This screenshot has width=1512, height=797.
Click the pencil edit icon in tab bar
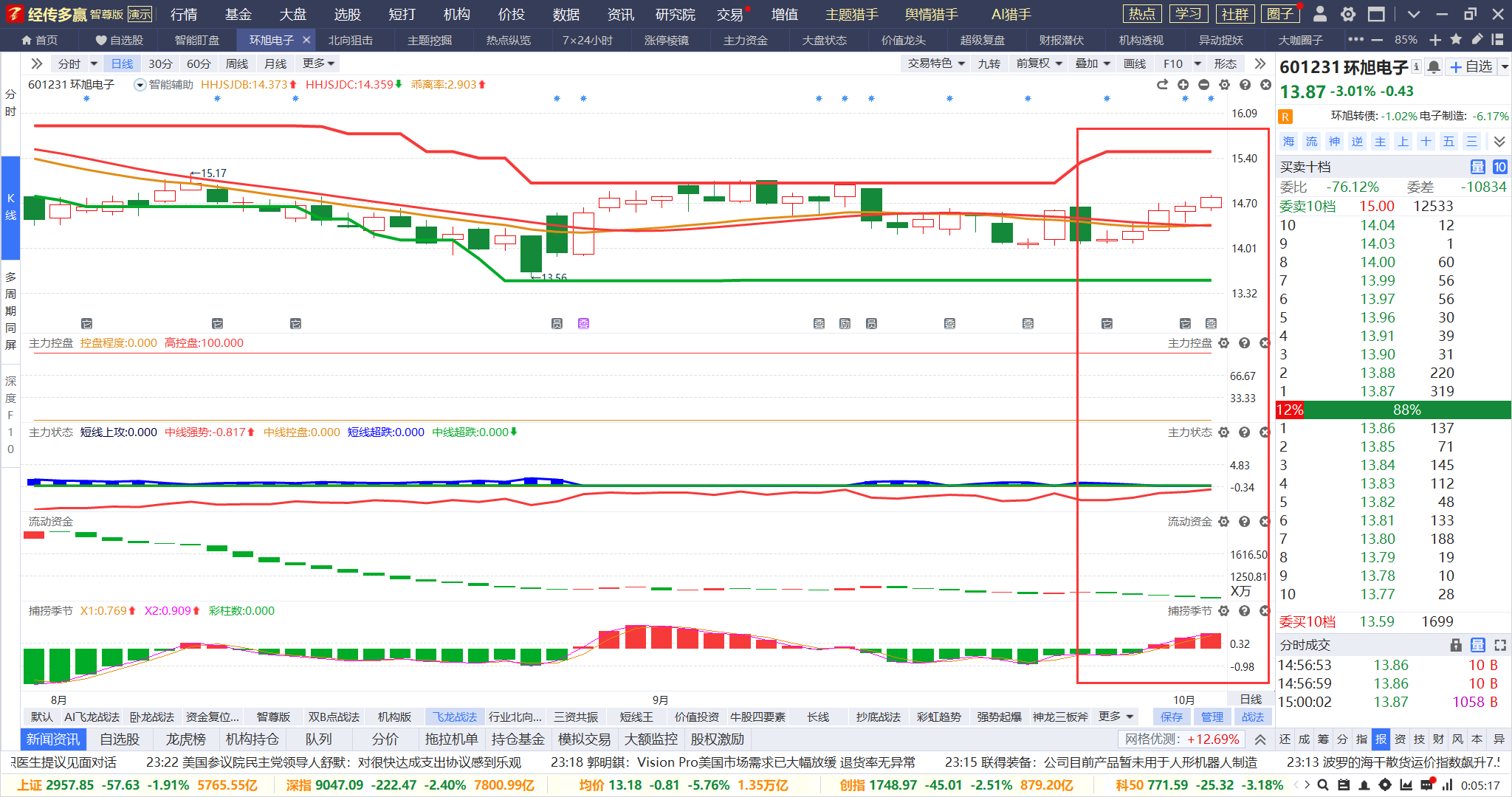1477,40
